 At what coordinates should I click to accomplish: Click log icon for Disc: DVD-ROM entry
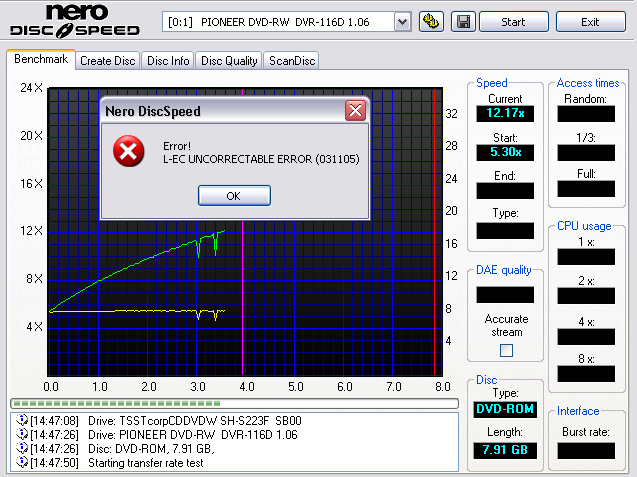21,449
